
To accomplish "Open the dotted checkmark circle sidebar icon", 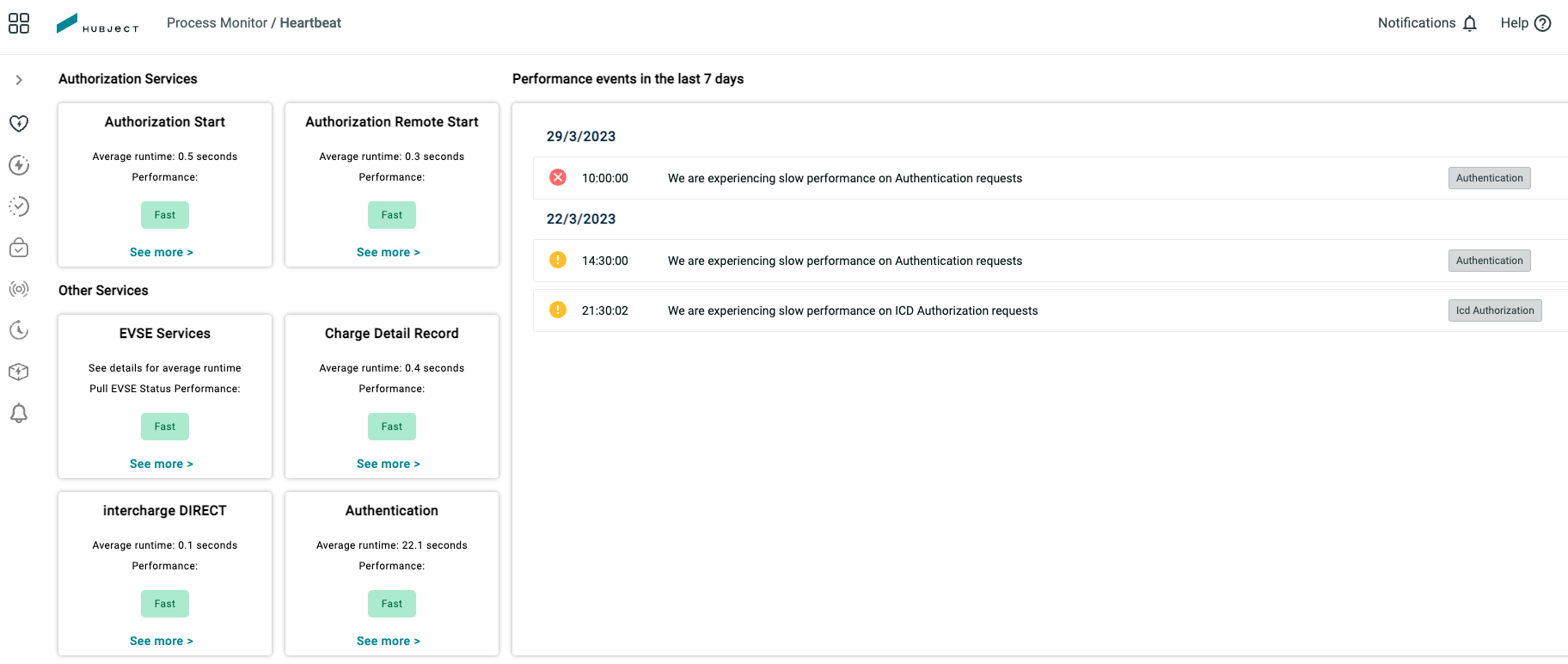I will [19, 206].
